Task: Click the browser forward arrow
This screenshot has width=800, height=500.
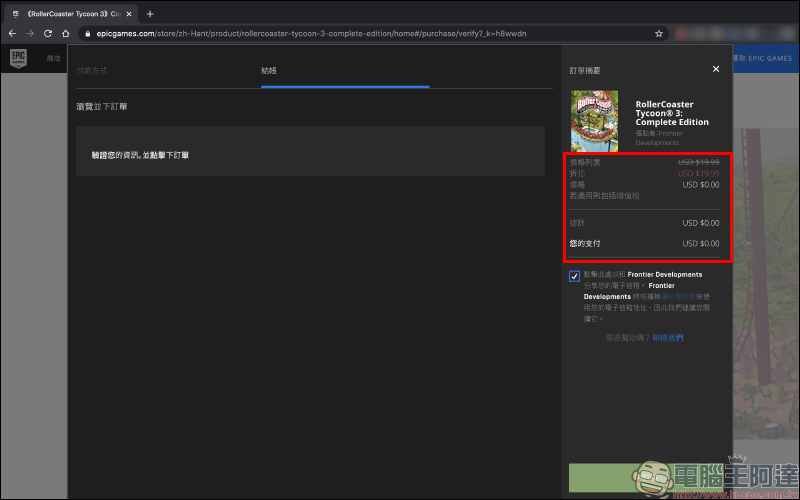Action: tap(30, 33)
